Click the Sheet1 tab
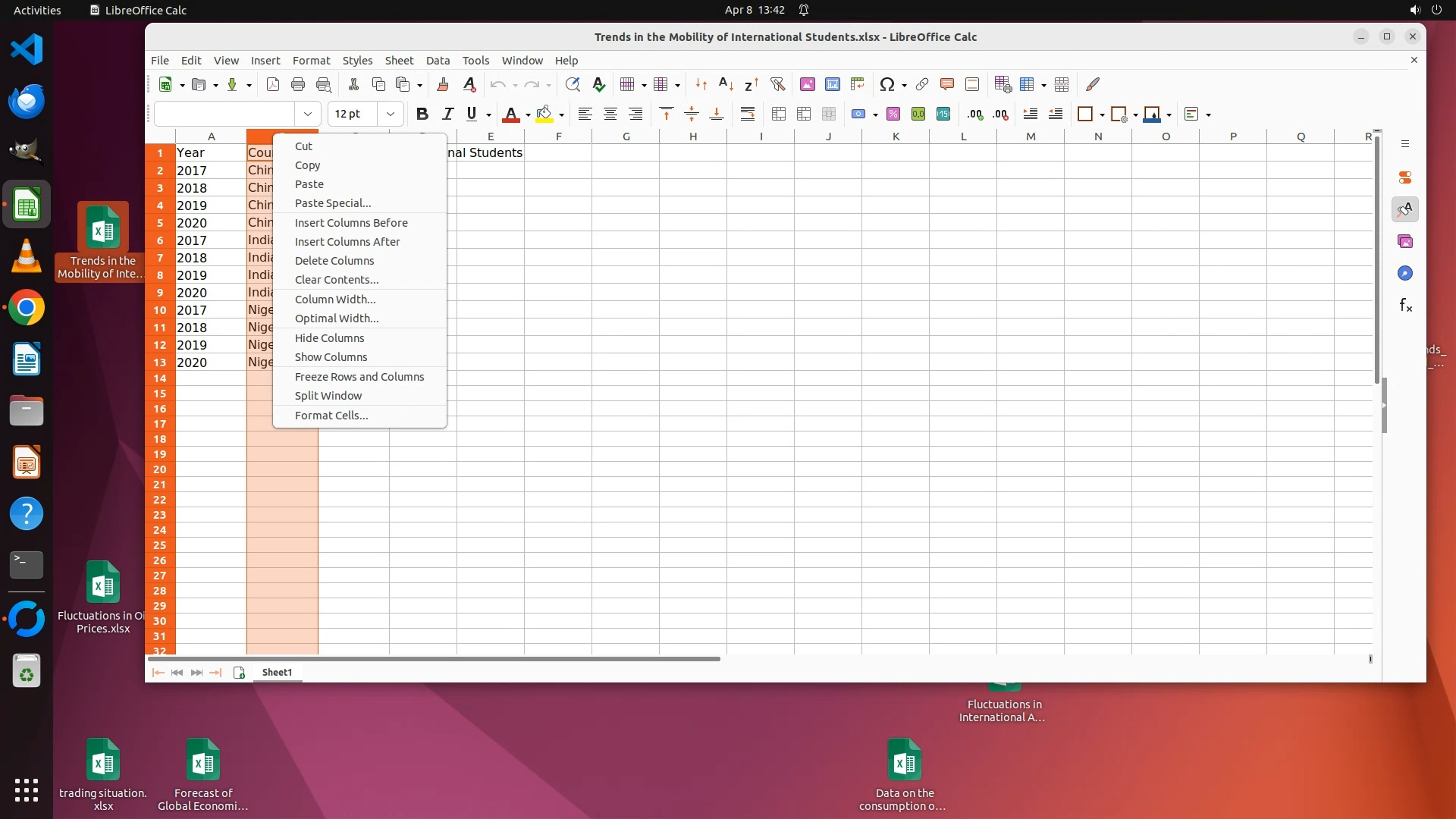 click(277, 673)
